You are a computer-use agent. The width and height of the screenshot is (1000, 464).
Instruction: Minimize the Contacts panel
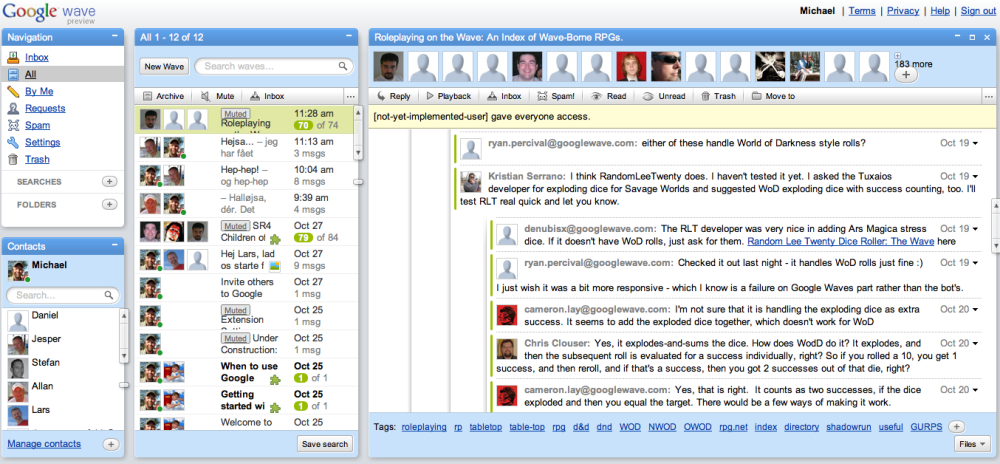114,245
